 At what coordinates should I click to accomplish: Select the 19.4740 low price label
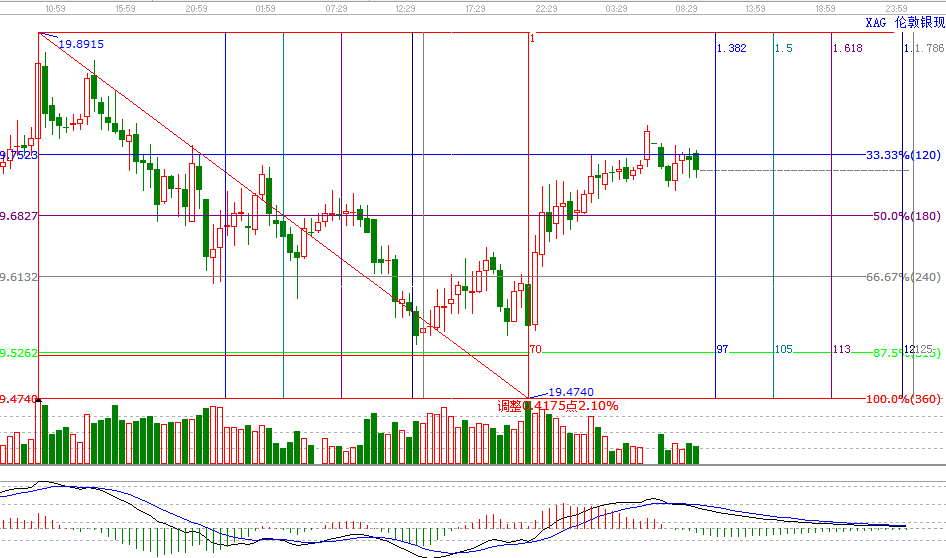[x=571, y=392]
